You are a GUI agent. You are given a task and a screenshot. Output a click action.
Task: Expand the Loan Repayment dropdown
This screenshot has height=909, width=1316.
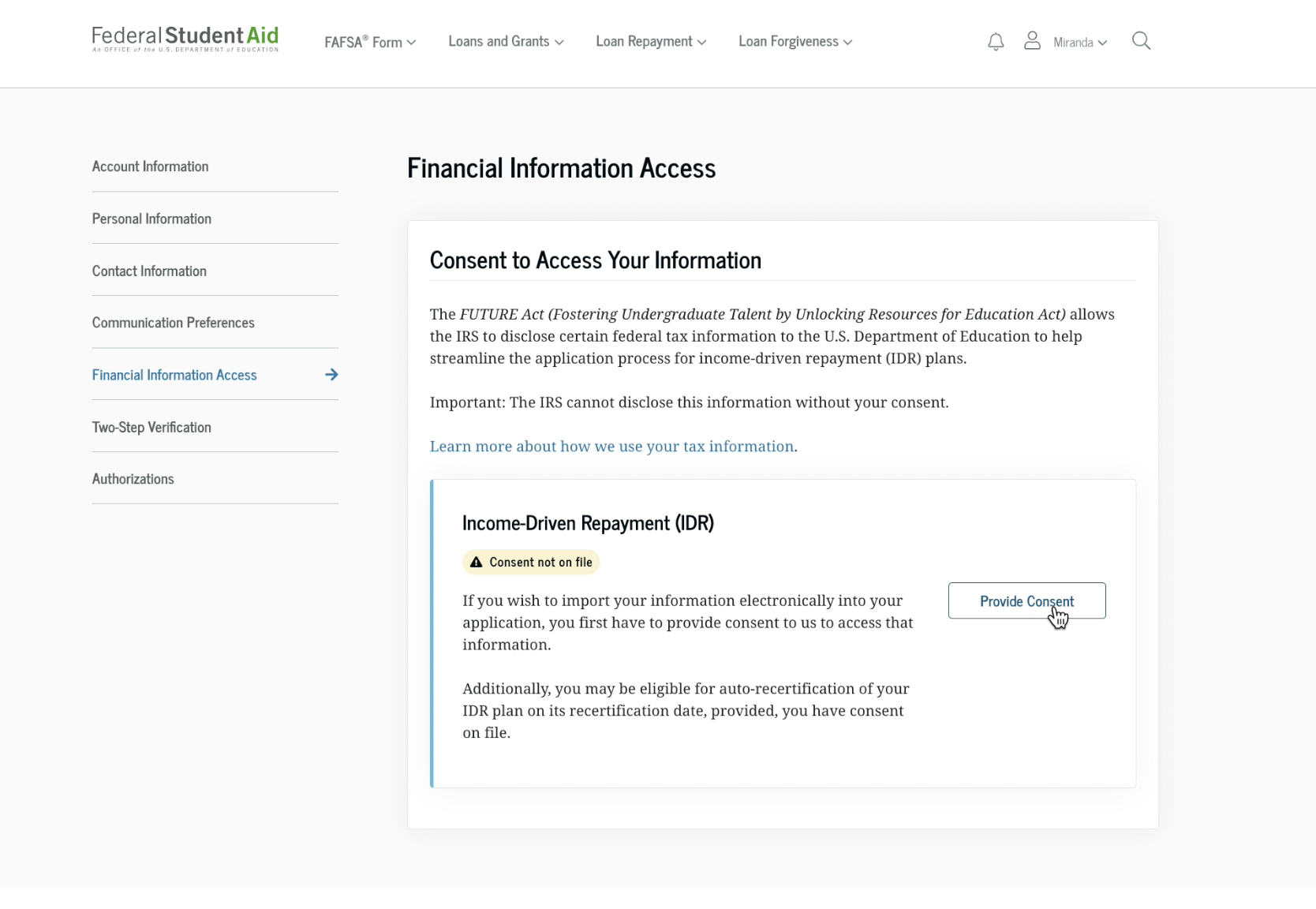coord(650,42)
